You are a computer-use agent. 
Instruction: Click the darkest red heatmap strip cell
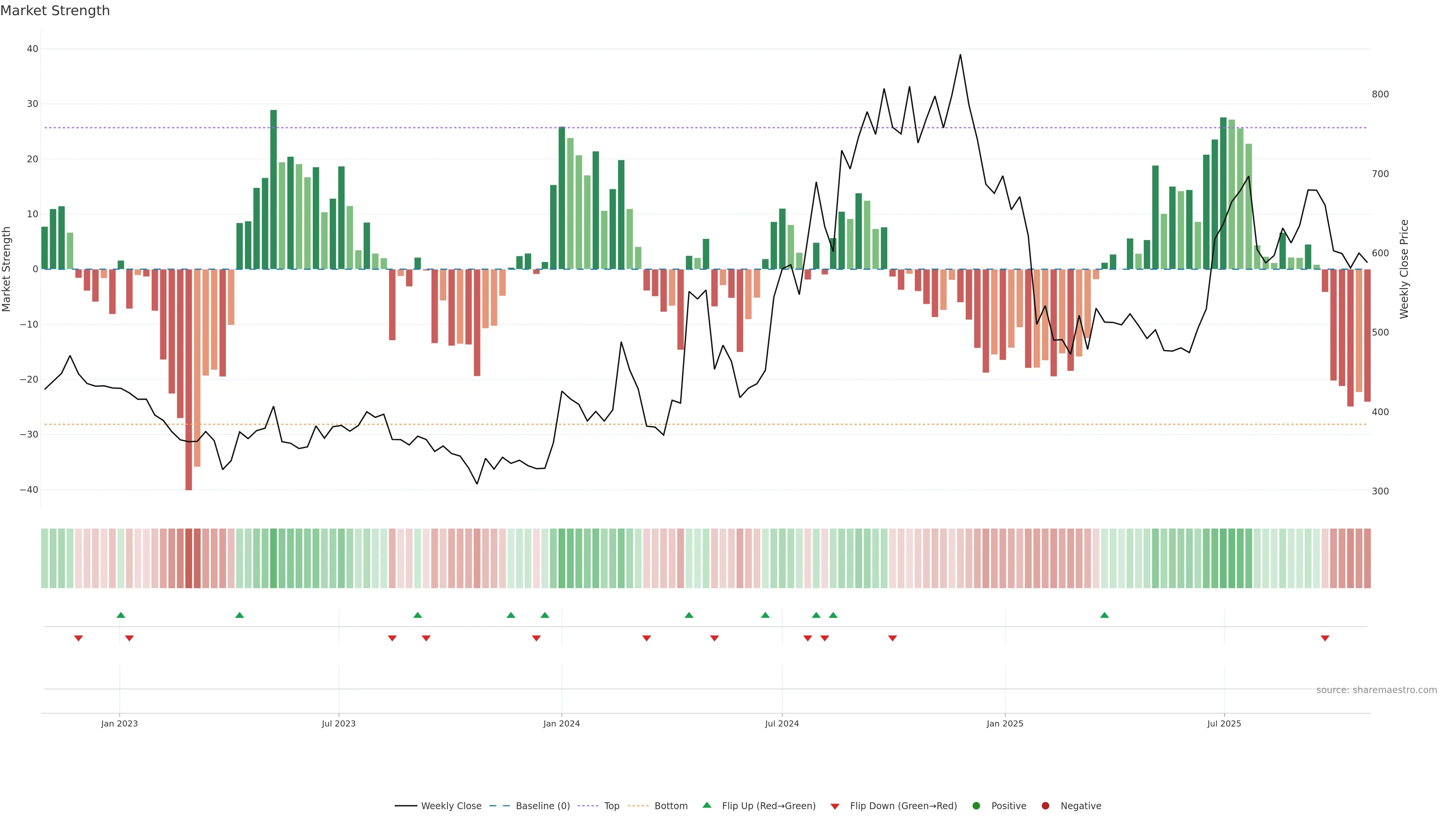189,559
